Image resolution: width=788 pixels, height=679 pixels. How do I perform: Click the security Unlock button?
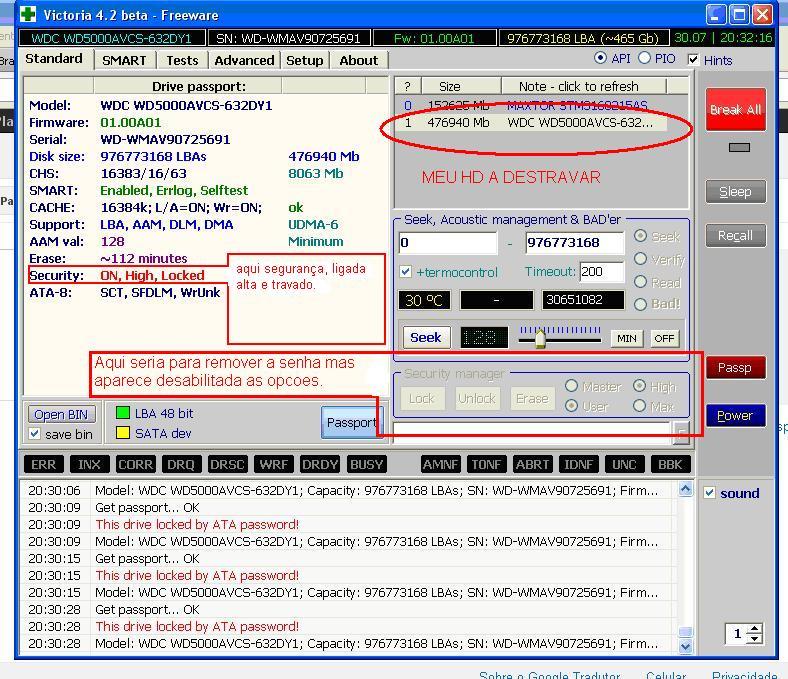[477, 399]
